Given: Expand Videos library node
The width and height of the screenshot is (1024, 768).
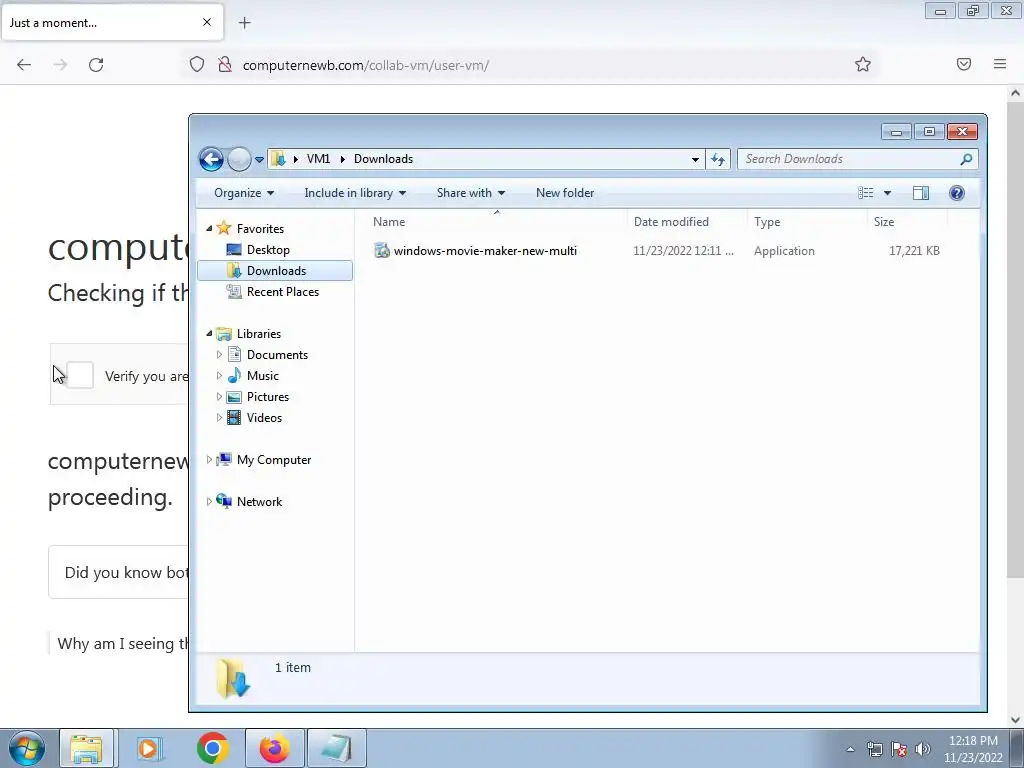Looking at the screenshot, I should 219,417.
